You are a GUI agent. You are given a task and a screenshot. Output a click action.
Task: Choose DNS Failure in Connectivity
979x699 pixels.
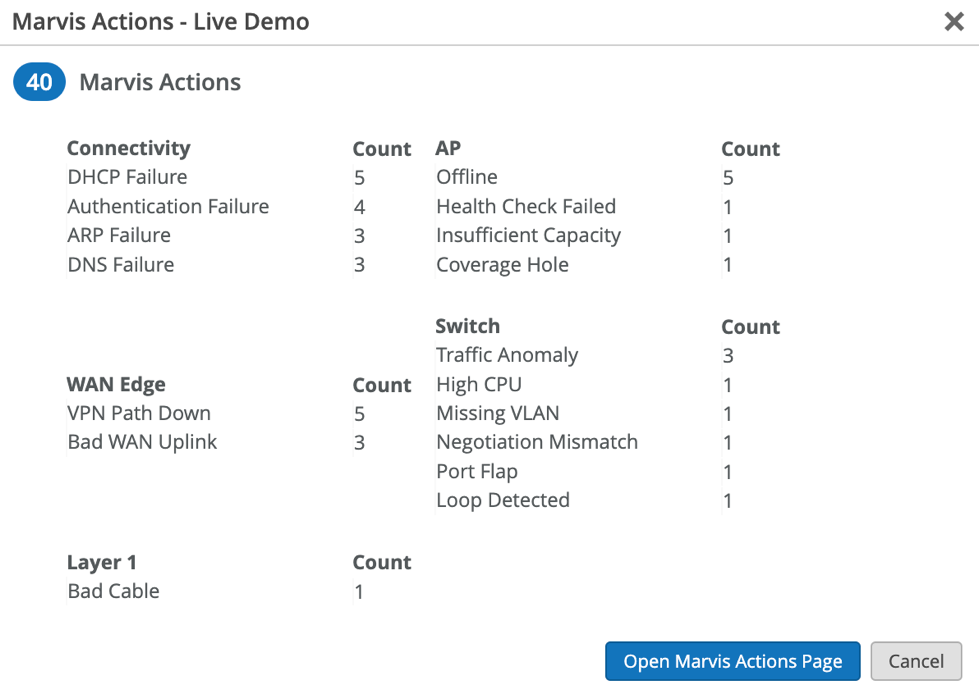(121, 265)
